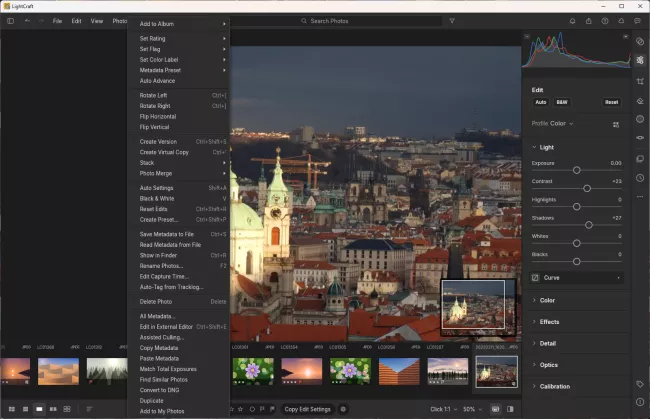Click the redo arrow in top toolbar
The image size is (650, 419).
coord(41,21)
